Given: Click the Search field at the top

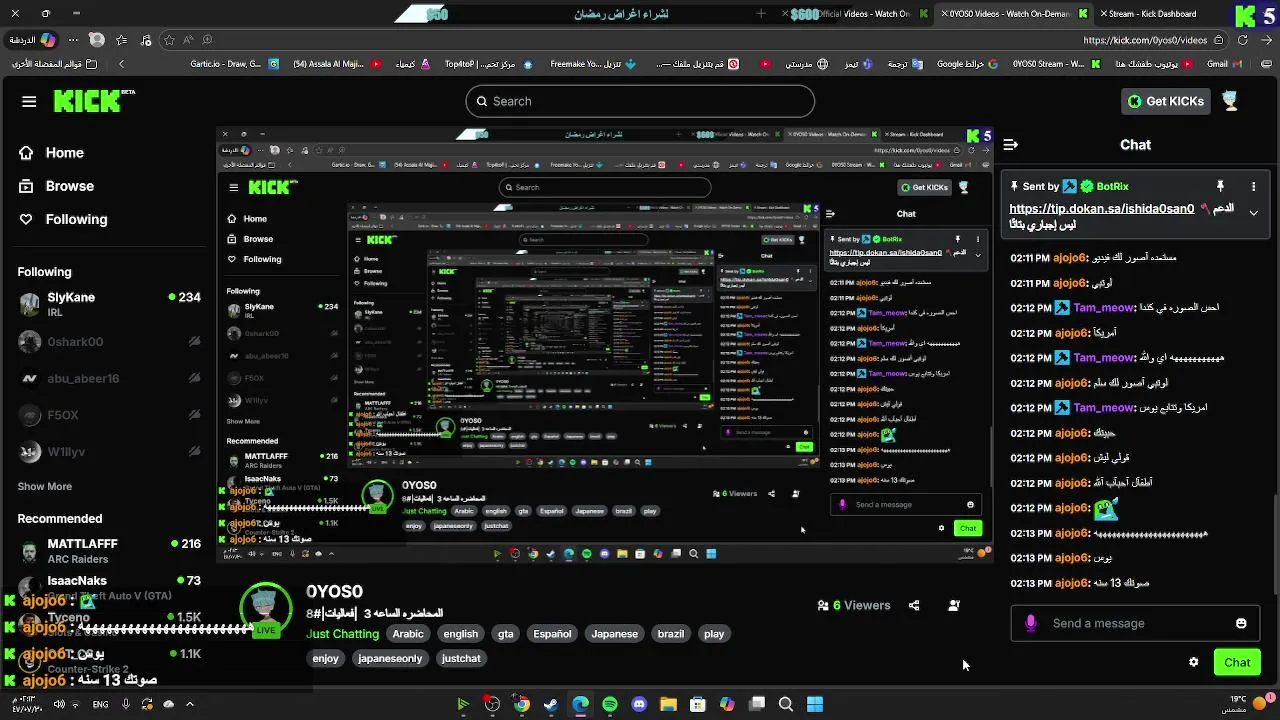Looking at the screenshot, I should [x=640, y=101].
